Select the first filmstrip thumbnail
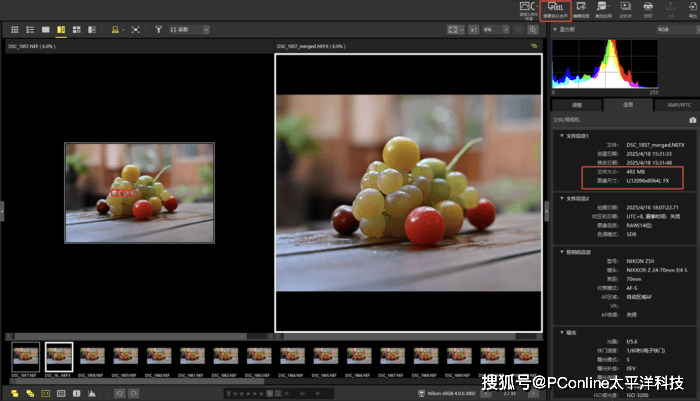The width and height of the screenshot is (700, 401). tap(25, 355)
